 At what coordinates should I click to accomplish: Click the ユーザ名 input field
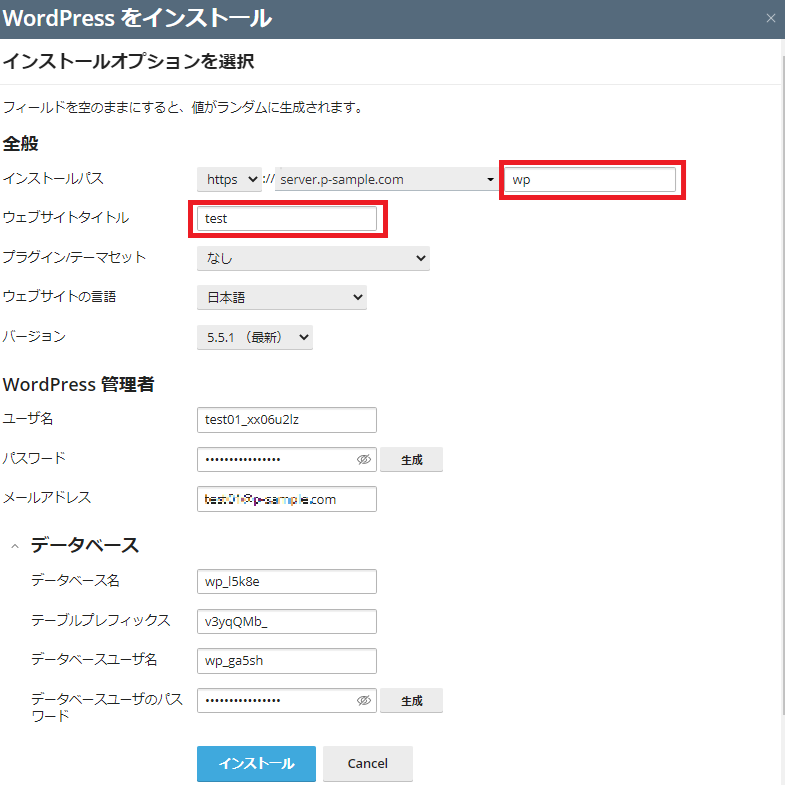pos(288,420)
